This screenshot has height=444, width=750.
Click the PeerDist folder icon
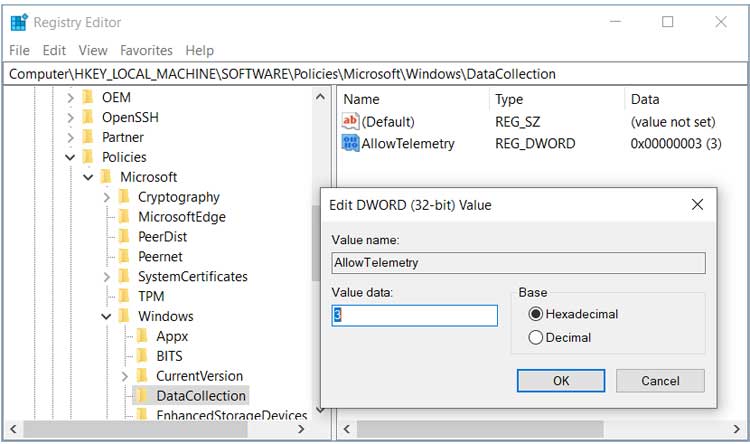click(124, 237)
